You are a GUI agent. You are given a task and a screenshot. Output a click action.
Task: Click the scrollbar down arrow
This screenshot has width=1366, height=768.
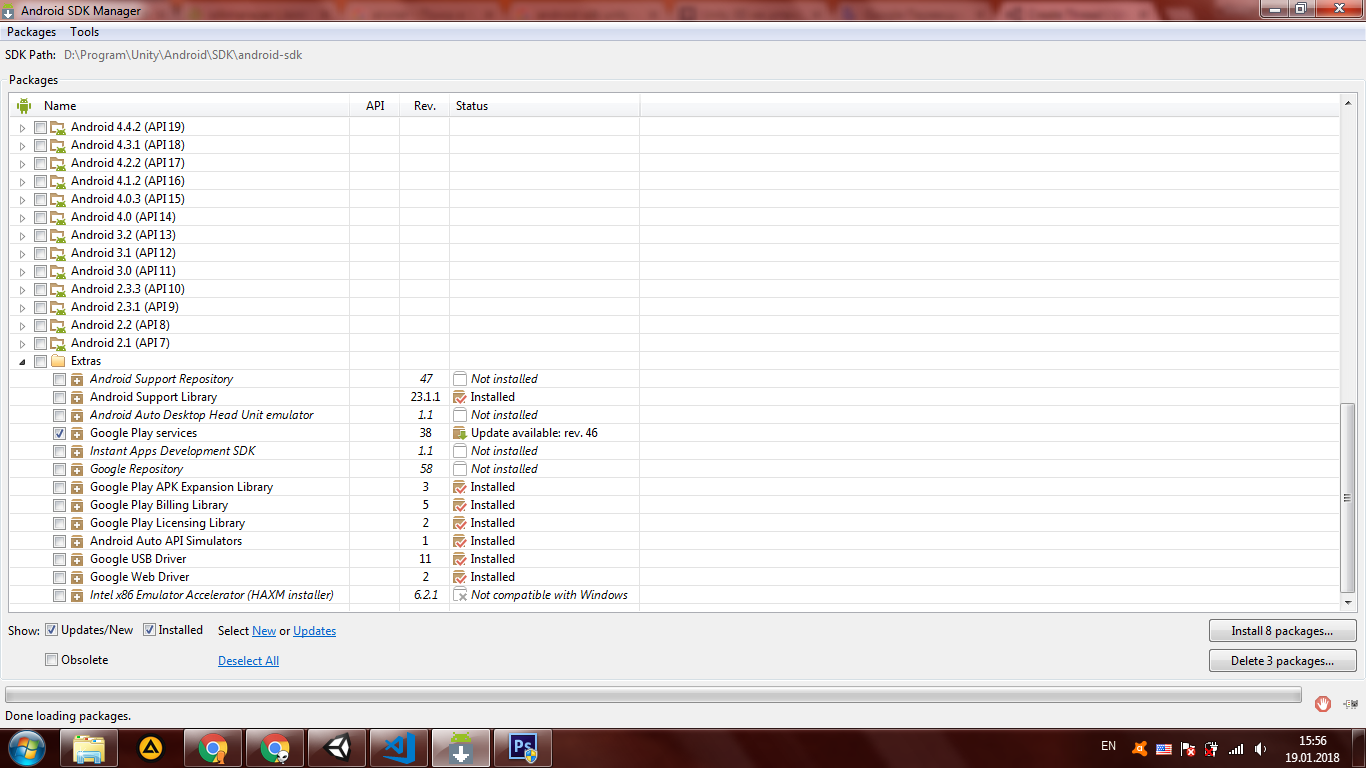[x=1348, y=603]
